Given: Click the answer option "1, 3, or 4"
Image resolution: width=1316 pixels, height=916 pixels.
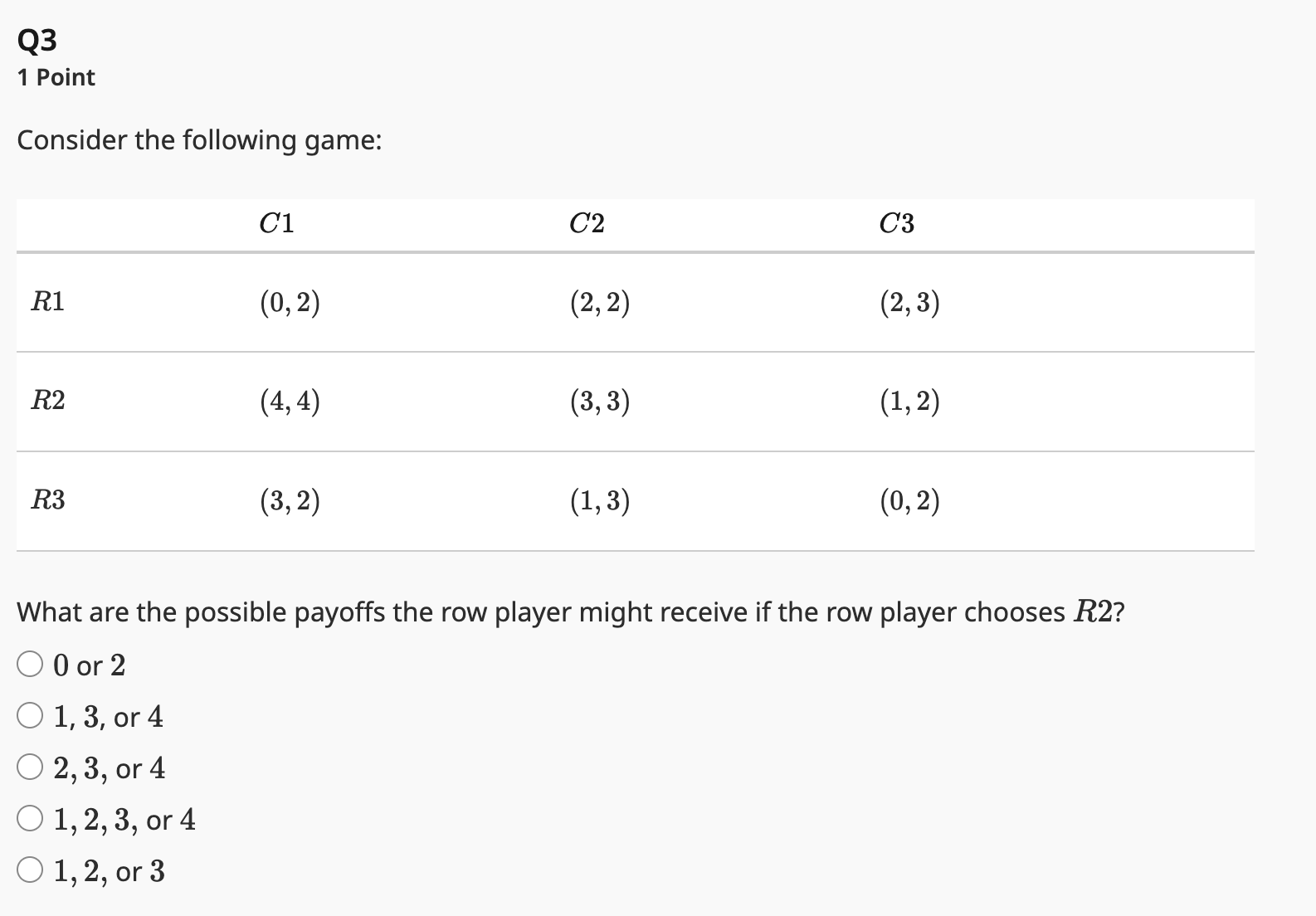Looking at the screenshot, I should tap(106, 716).
